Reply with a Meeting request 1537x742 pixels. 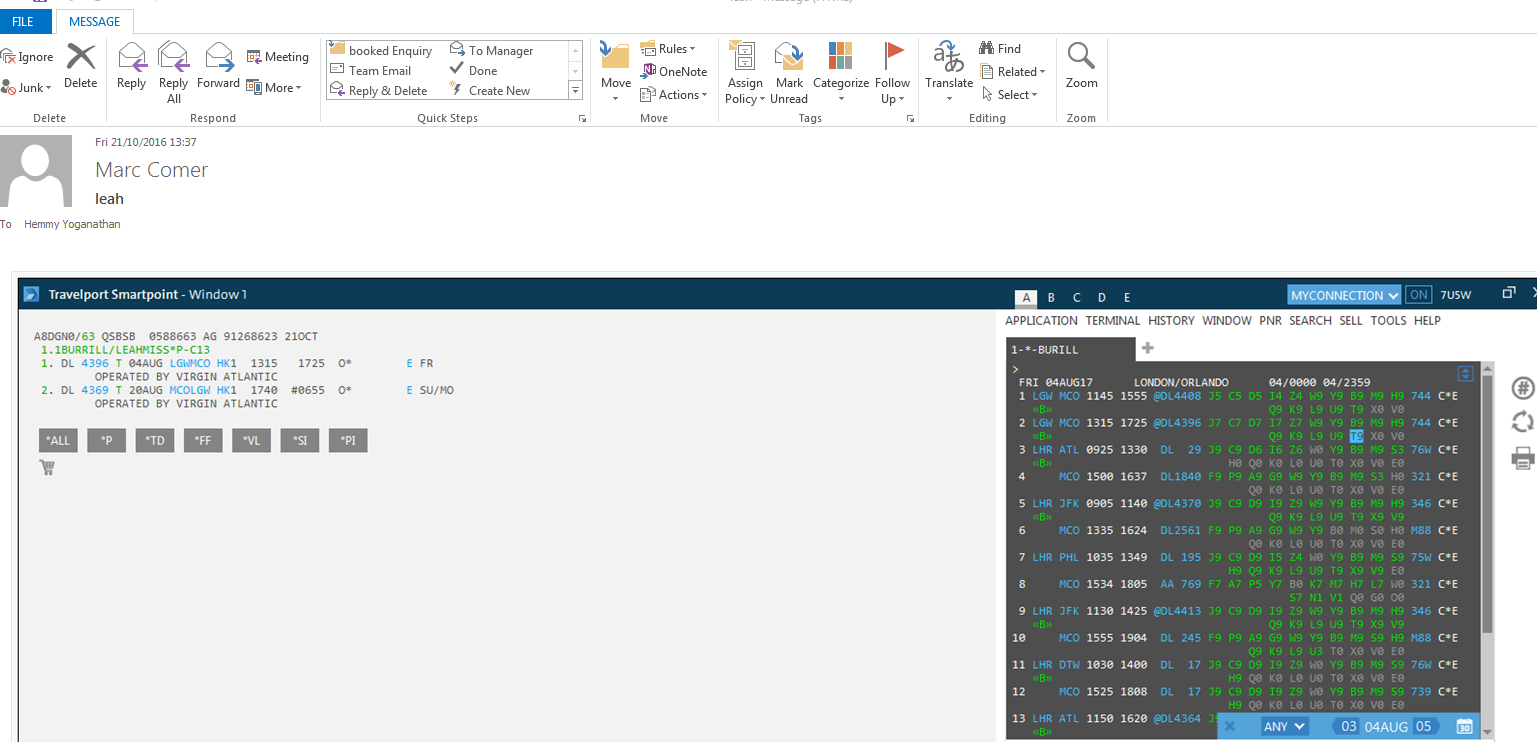pyautogui.click(x=277, y=57)
